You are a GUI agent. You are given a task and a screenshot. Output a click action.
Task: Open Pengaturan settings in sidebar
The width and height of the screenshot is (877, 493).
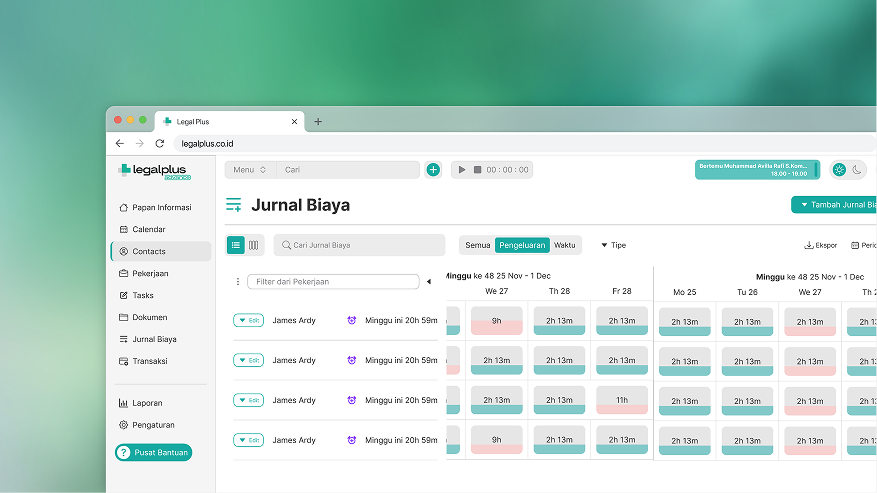153,425
